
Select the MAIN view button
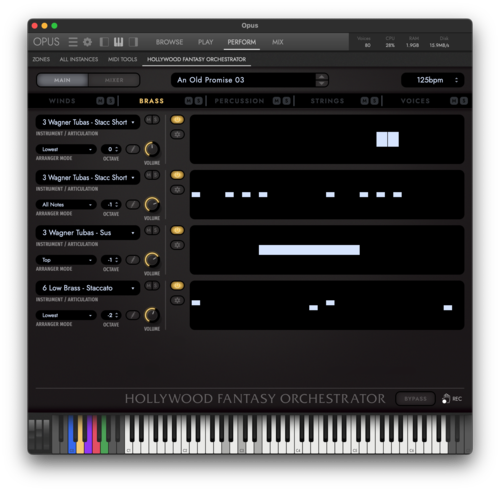point(62,80)
